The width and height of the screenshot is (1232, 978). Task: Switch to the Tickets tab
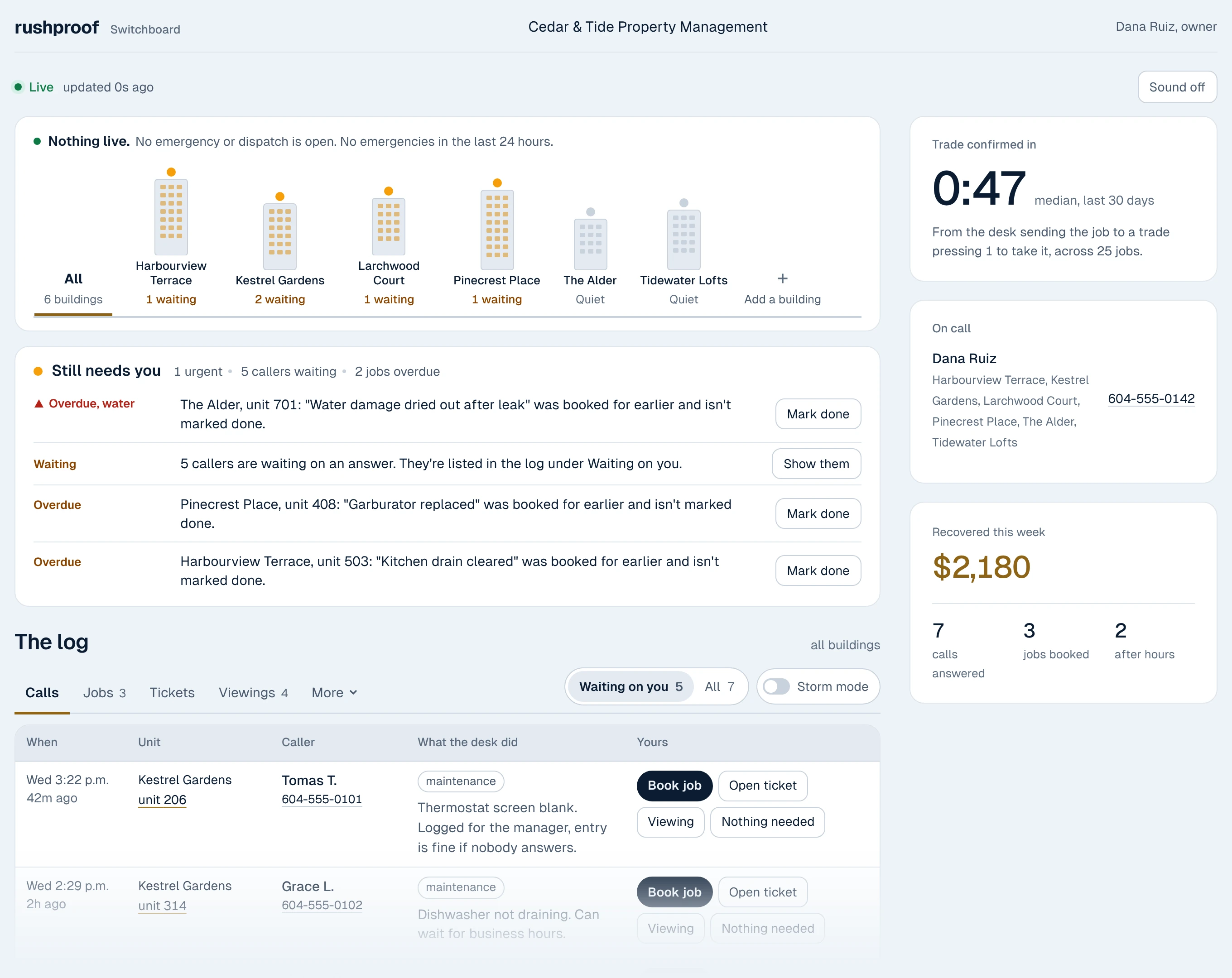(172, 692)
